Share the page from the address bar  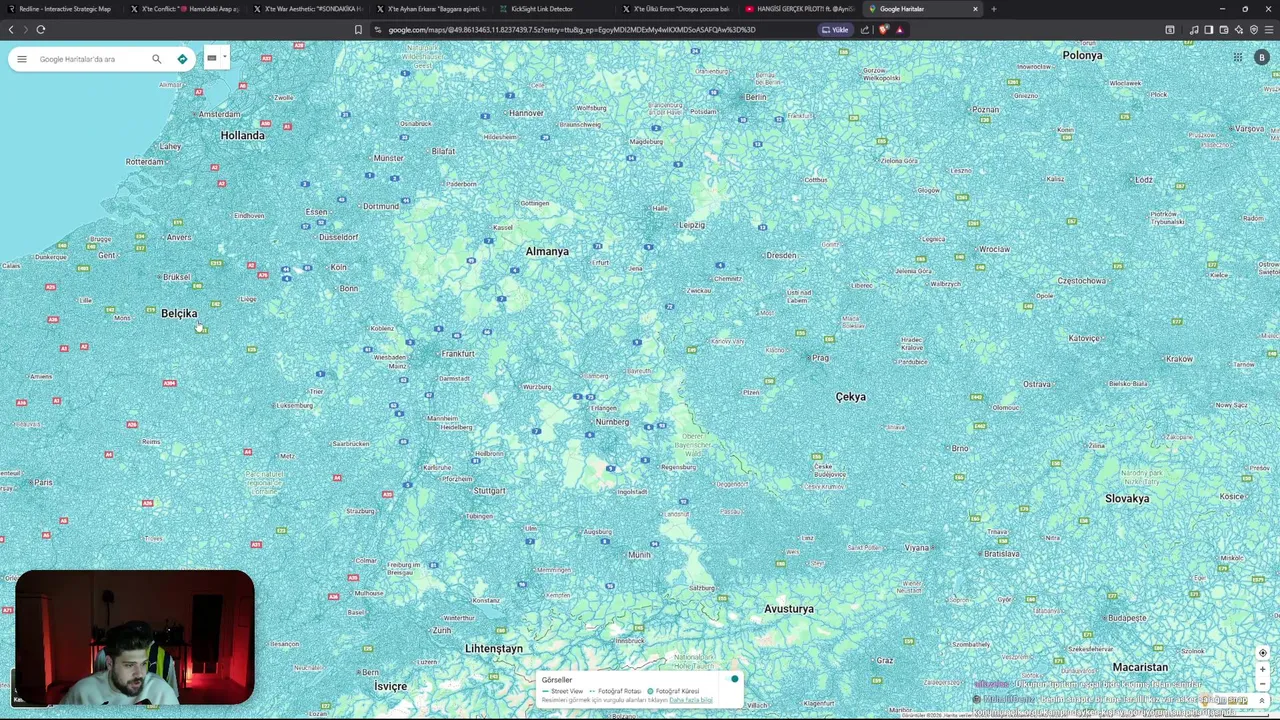coord(865,29)
